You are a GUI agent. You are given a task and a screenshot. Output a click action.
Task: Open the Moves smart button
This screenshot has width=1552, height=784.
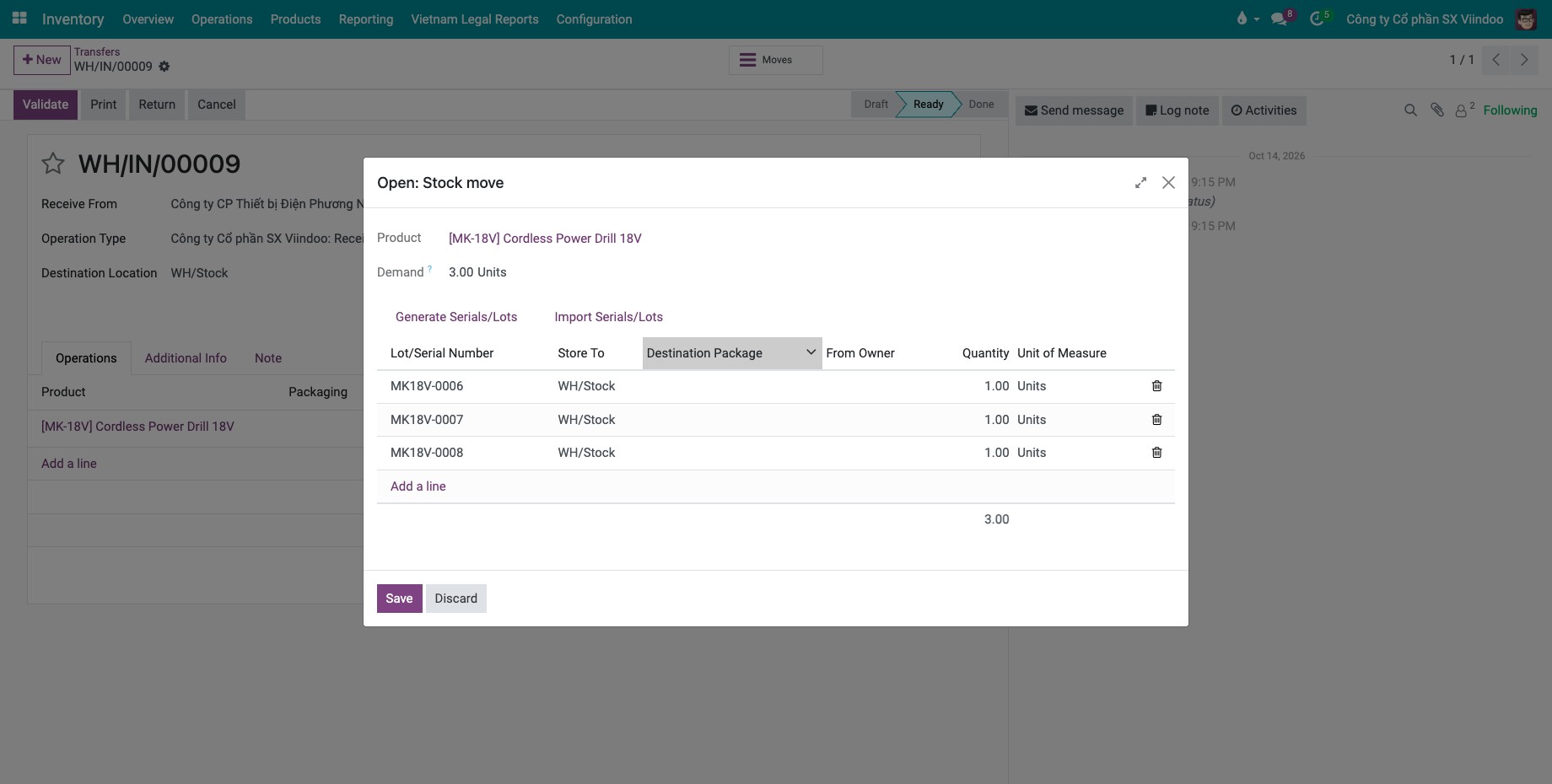[x=775, y=60]
